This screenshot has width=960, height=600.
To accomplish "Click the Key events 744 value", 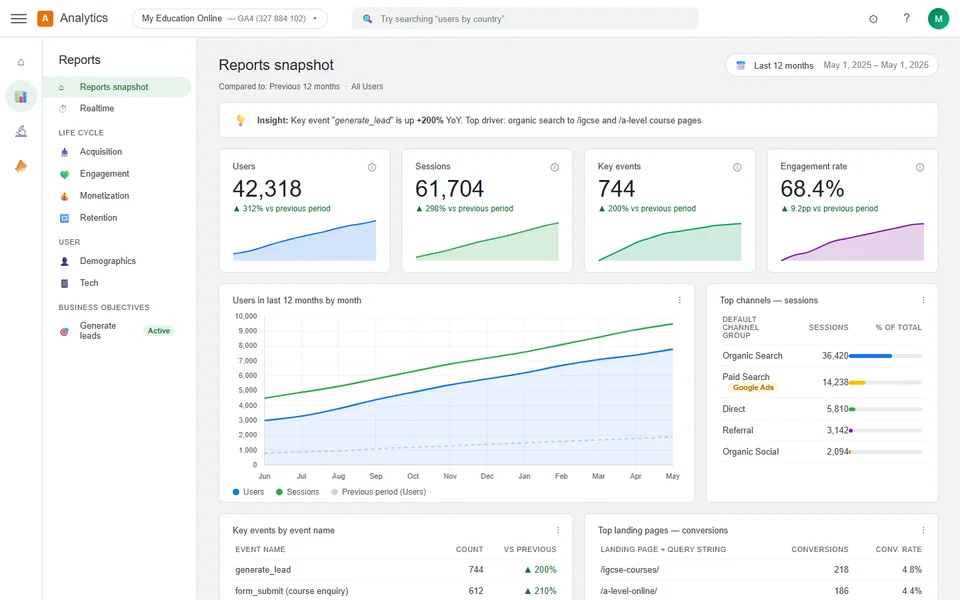I will point(617,189).
